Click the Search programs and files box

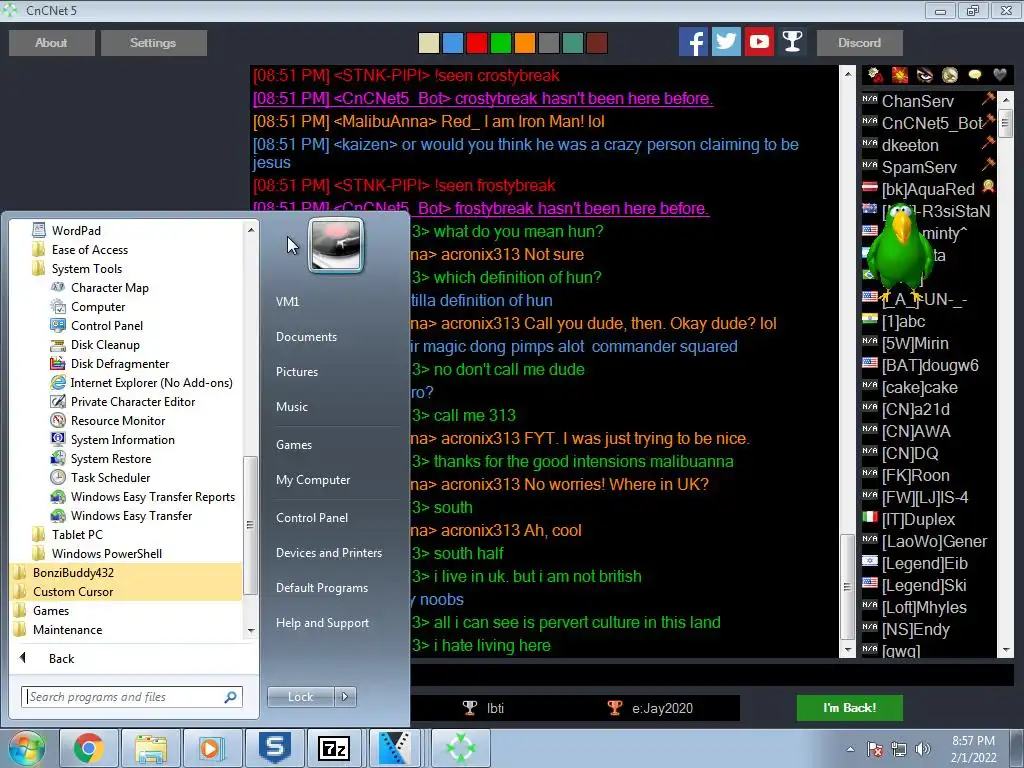[x=131, y=697]
